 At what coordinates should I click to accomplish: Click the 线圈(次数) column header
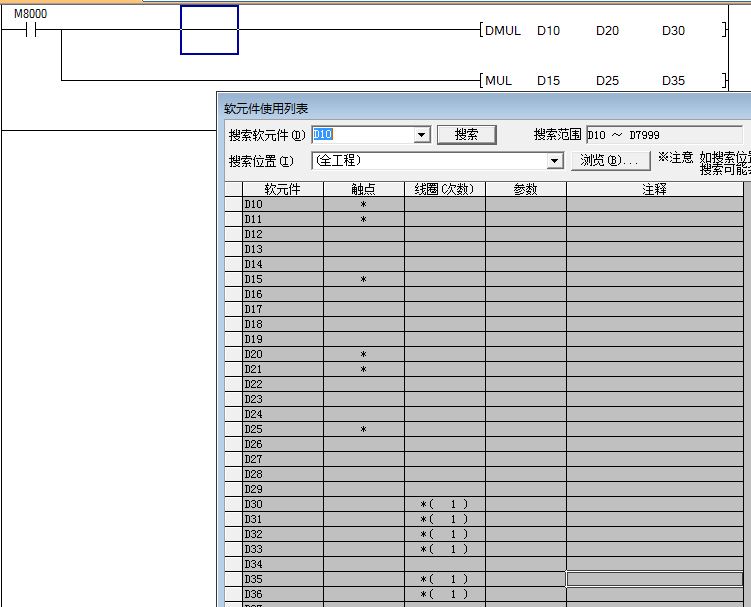[444, 189]
